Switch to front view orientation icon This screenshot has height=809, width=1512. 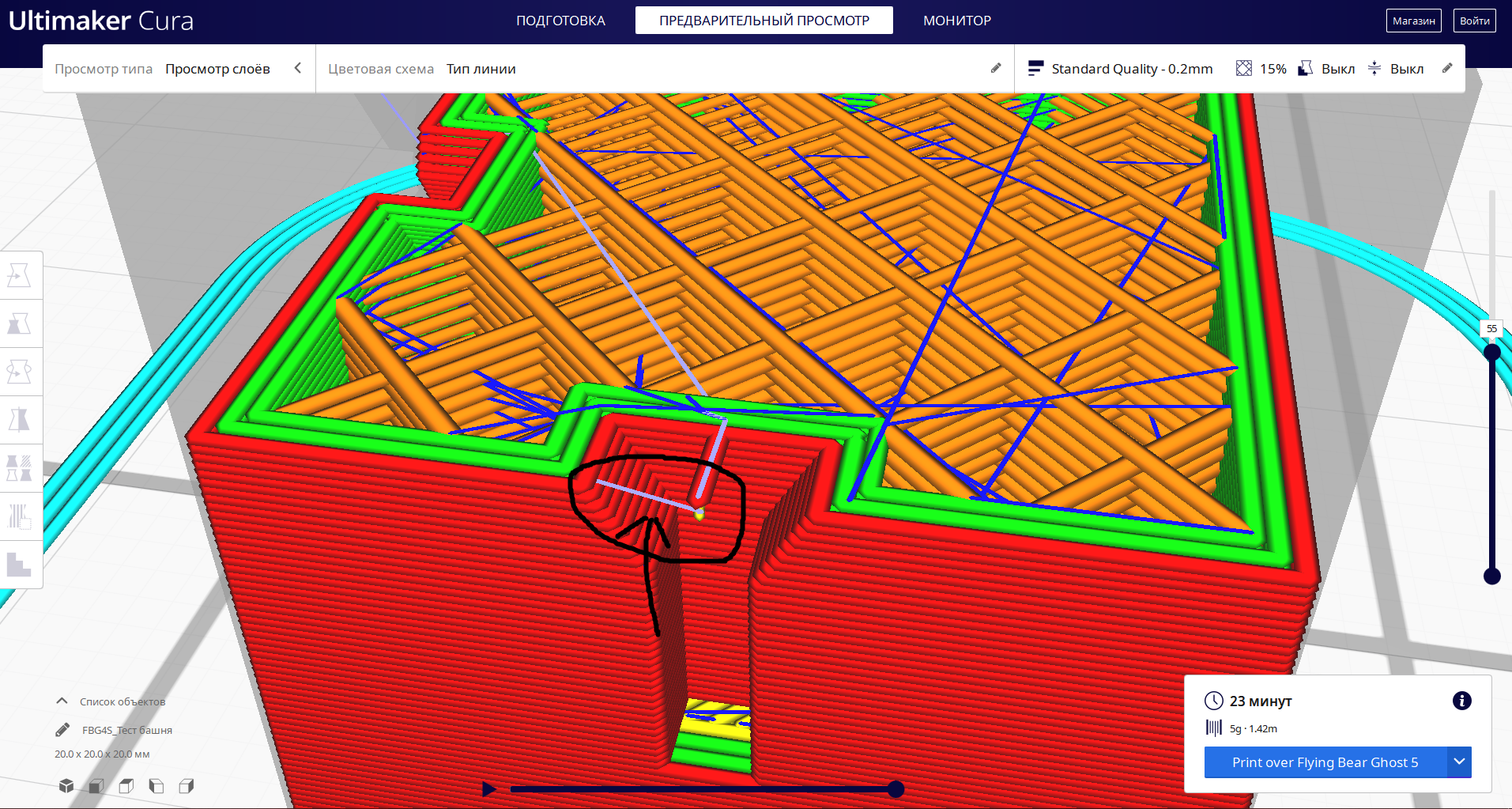click(x=96, y=785)
